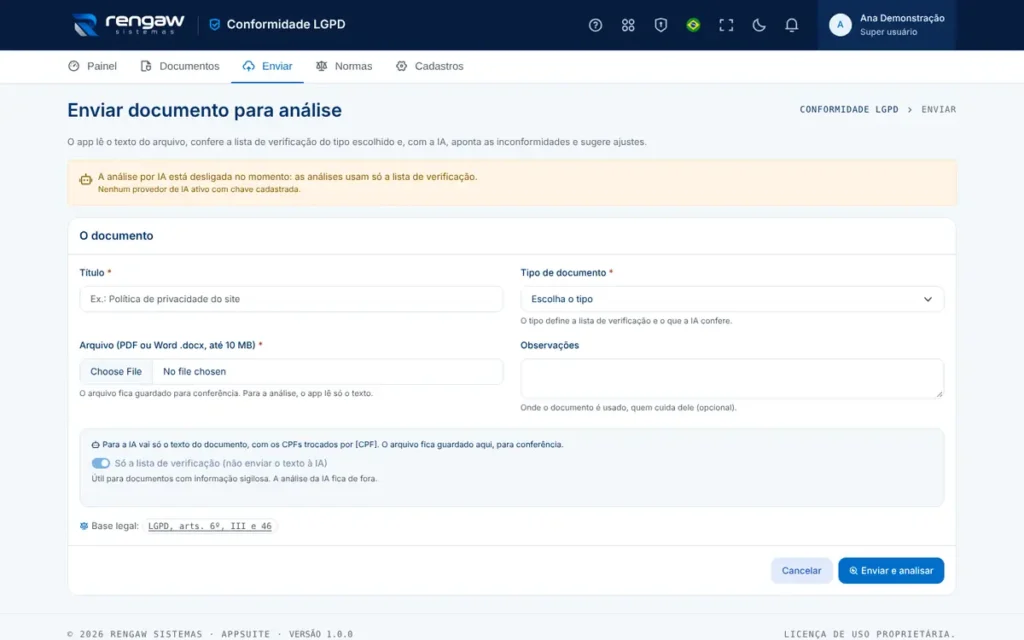The image size is (1024, 640).
Task: Click the Título input field
Action: pos(291,299)
